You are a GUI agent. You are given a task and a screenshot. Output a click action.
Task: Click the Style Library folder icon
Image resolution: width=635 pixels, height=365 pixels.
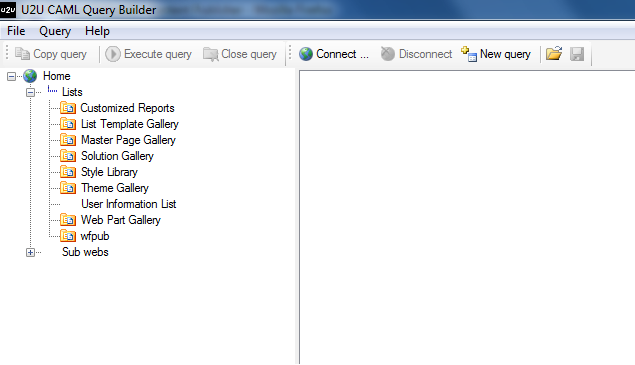tap(68, 172)
